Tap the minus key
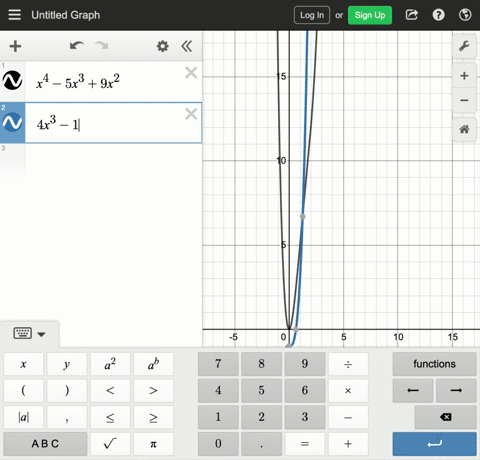The height and width of the screenshot is (460, 480). coord(348,417)
